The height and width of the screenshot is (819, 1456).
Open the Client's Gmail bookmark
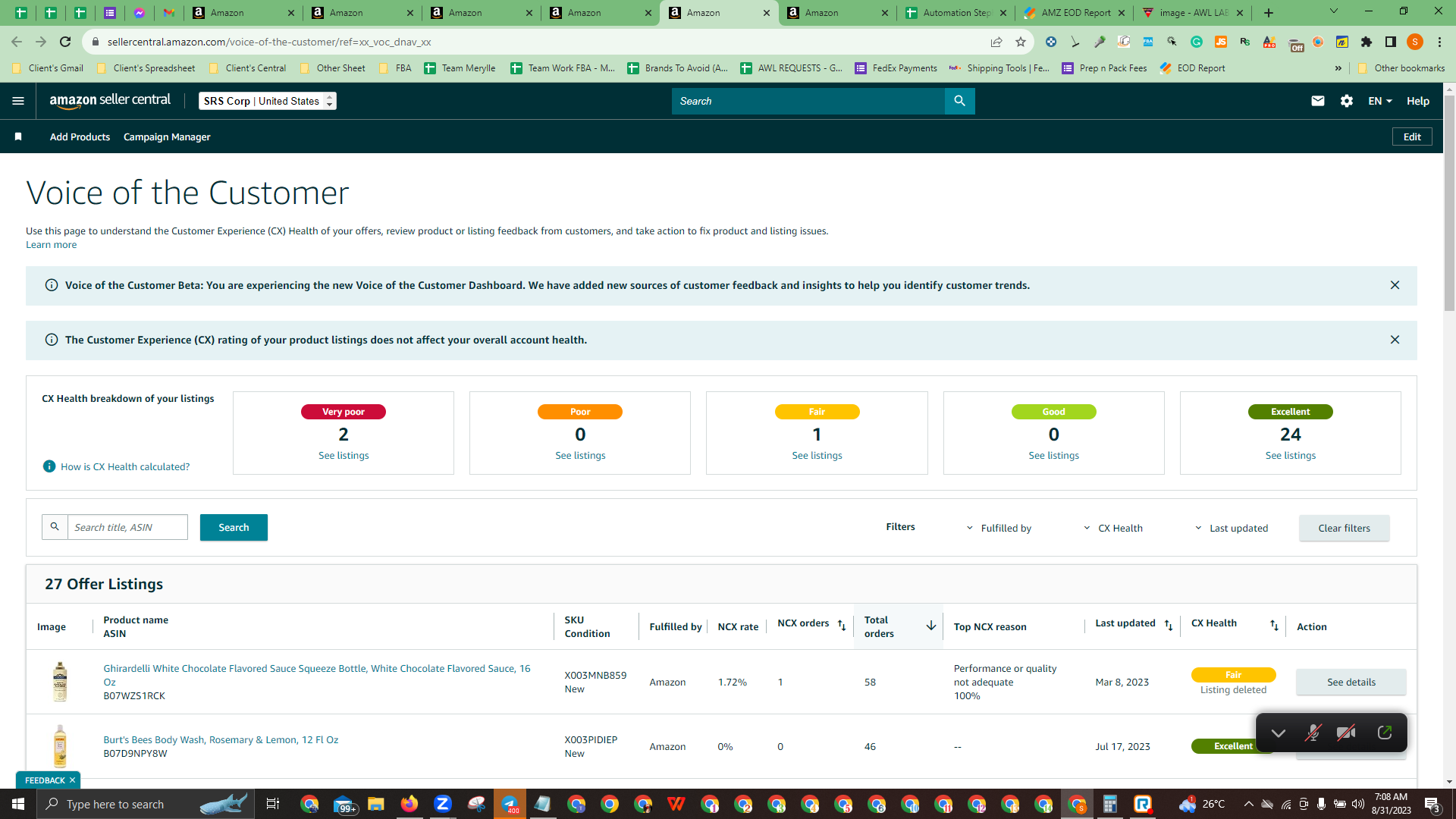pyautogui.click(x=48, y=68)
